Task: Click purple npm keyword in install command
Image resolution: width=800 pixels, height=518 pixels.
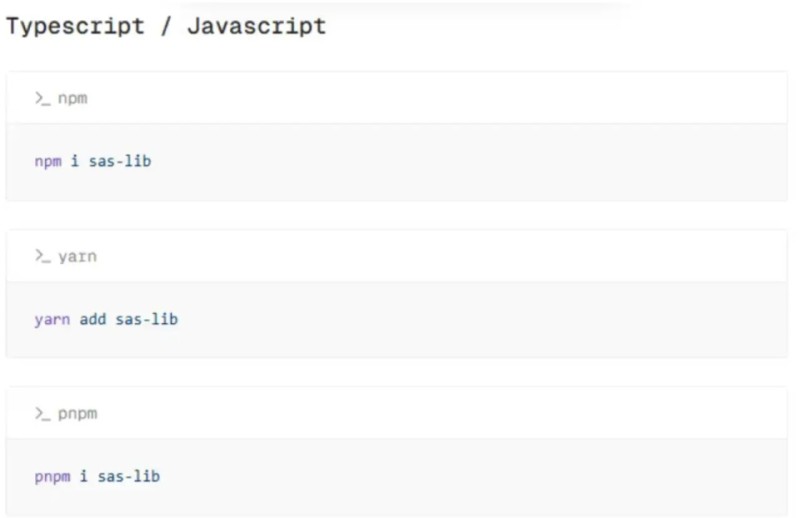Action: pos(48,162)
